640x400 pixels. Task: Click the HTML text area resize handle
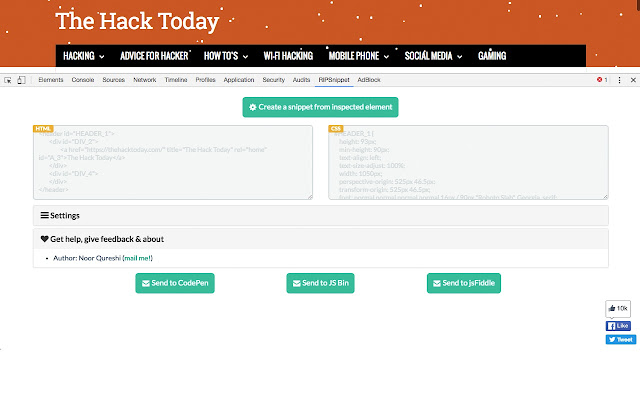click(x=310, y=197)
